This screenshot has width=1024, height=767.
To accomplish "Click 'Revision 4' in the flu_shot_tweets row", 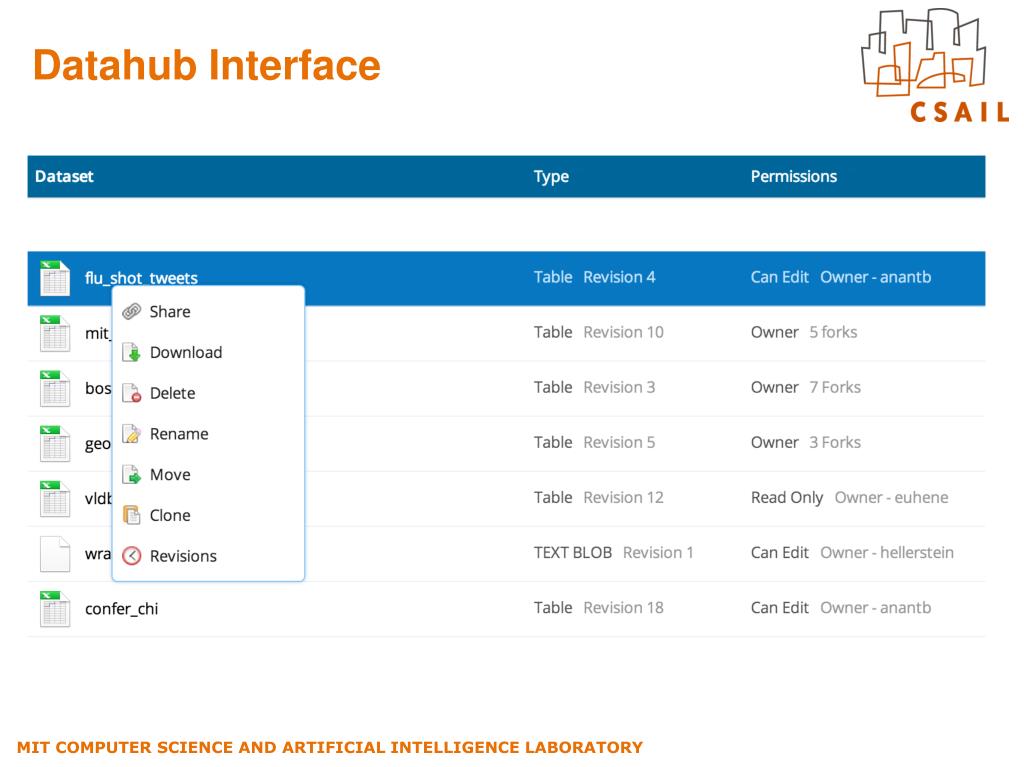I will pos(619,277).
